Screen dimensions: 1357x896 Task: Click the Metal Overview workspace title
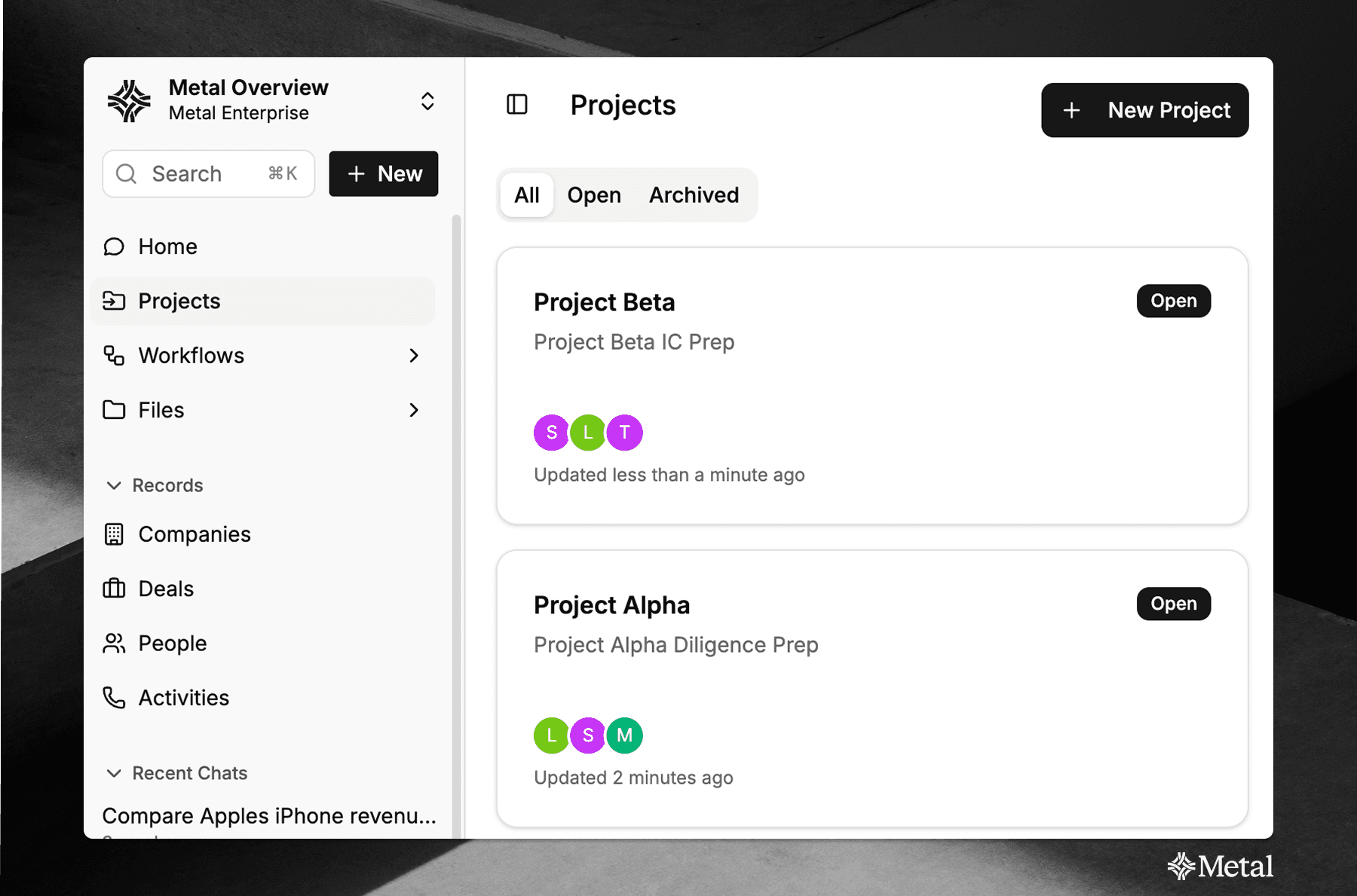(x=248, y=87)
